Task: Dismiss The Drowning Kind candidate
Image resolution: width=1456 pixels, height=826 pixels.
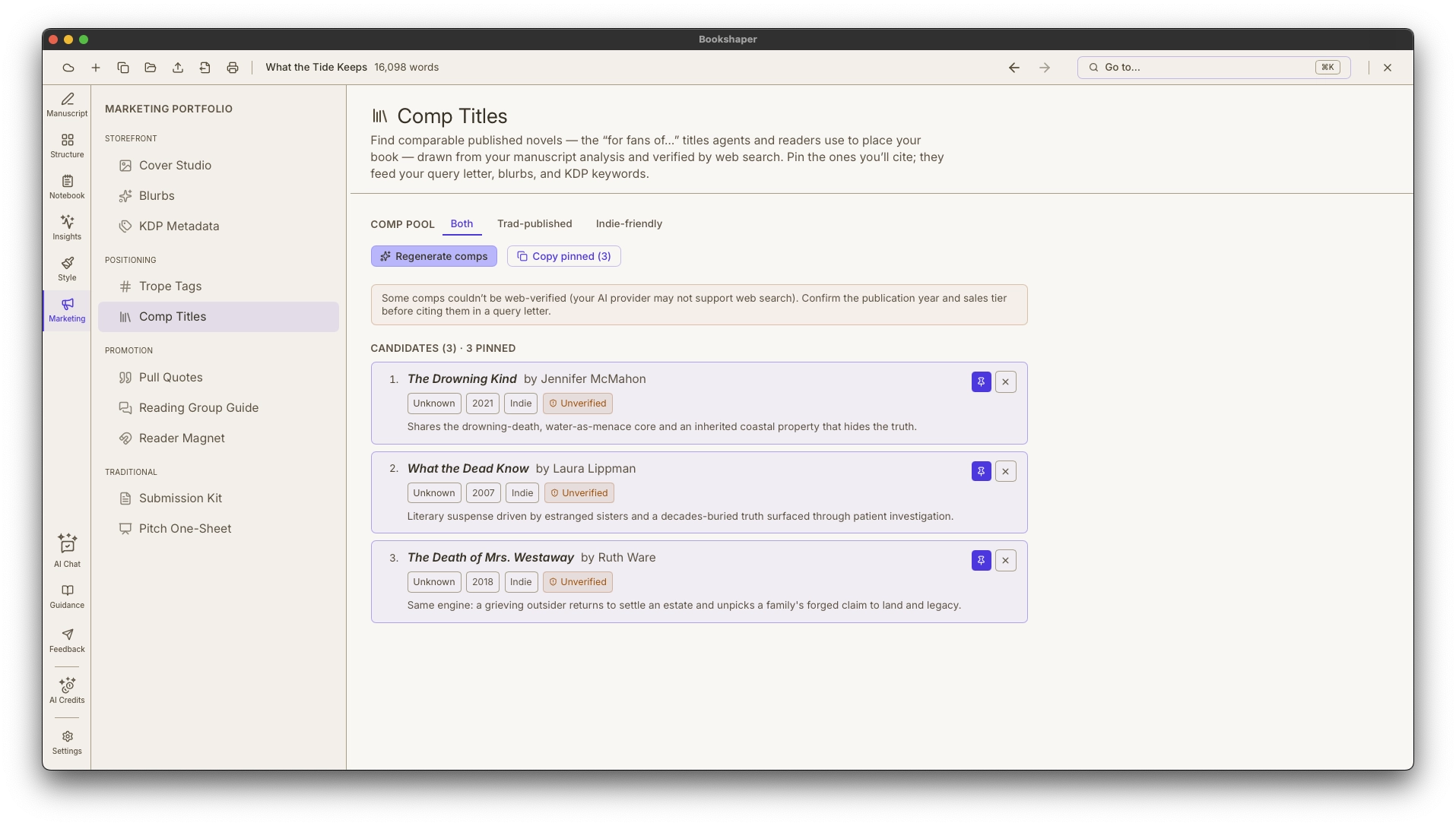Action: 1006,381
